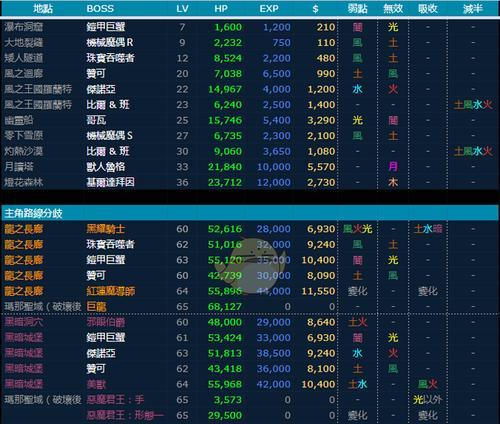The image size is (500, 424).
Task: Select the 月讀塔 location cell
Action: 19,167
